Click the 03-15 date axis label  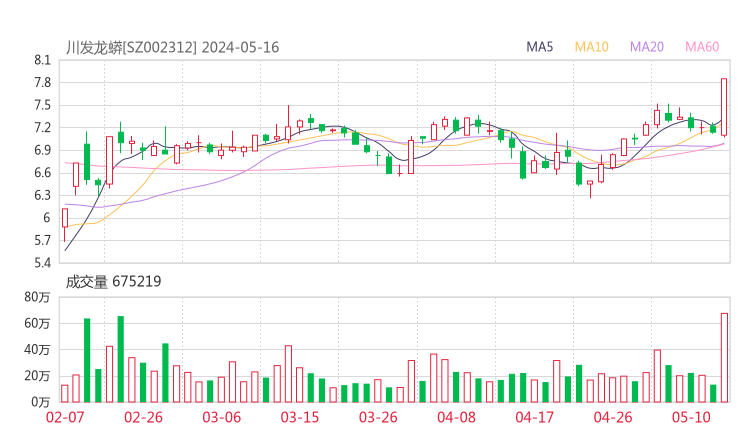[300, 417]
